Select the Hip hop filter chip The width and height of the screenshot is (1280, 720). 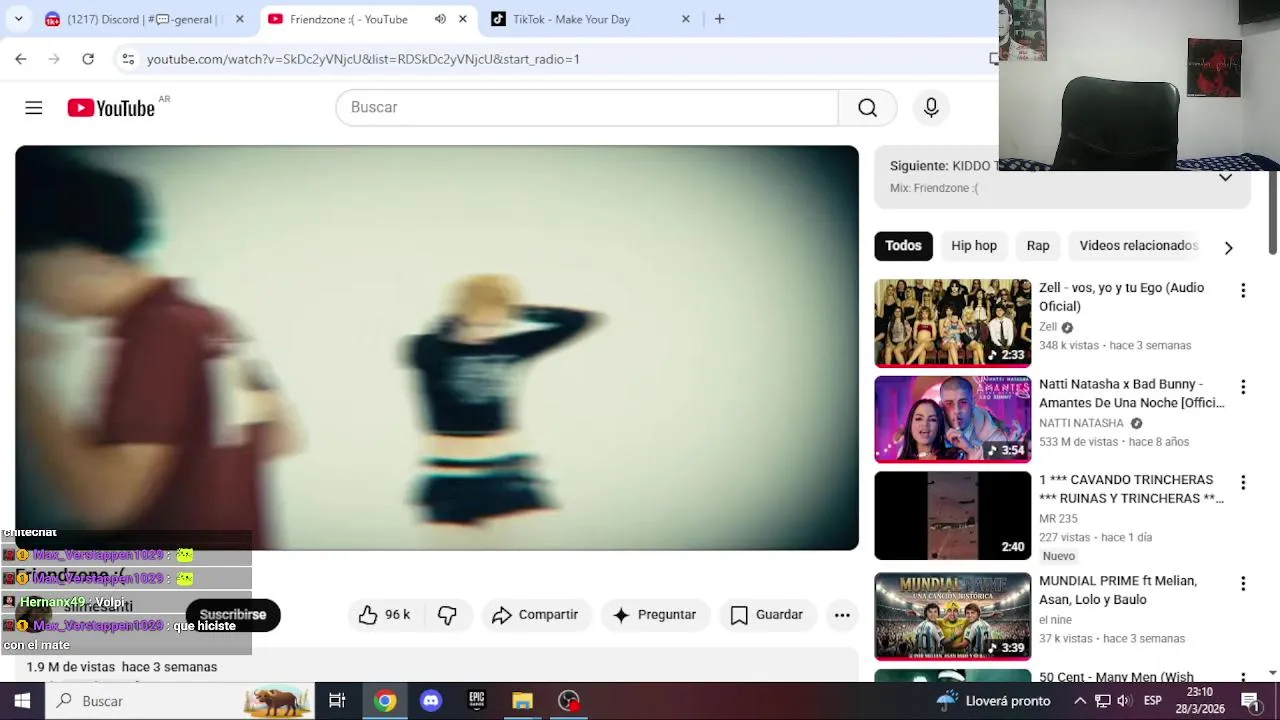click(974, 246)
